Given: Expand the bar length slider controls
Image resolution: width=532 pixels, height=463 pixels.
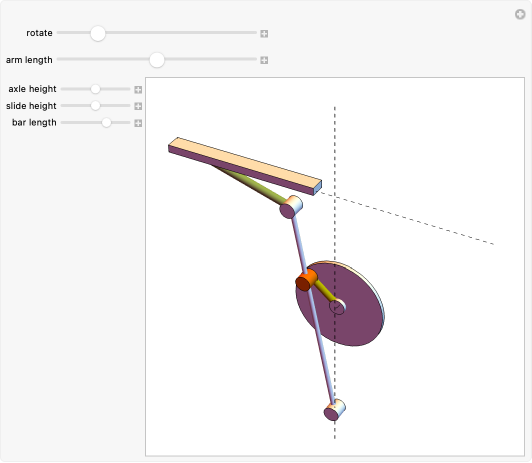Looking at the screenshot, I should [138, 123].
